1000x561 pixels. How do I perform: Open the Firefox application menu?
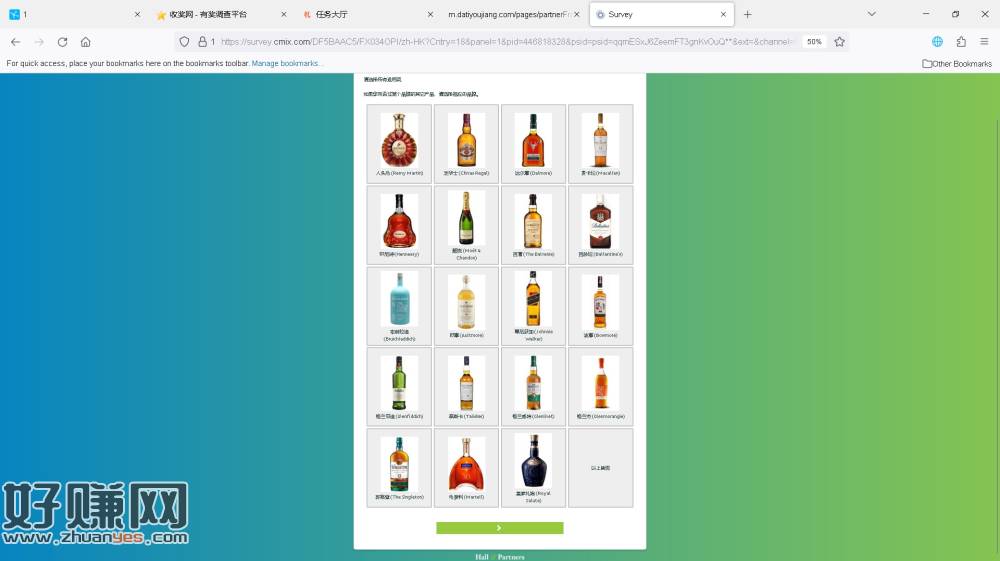click(985, 42)
